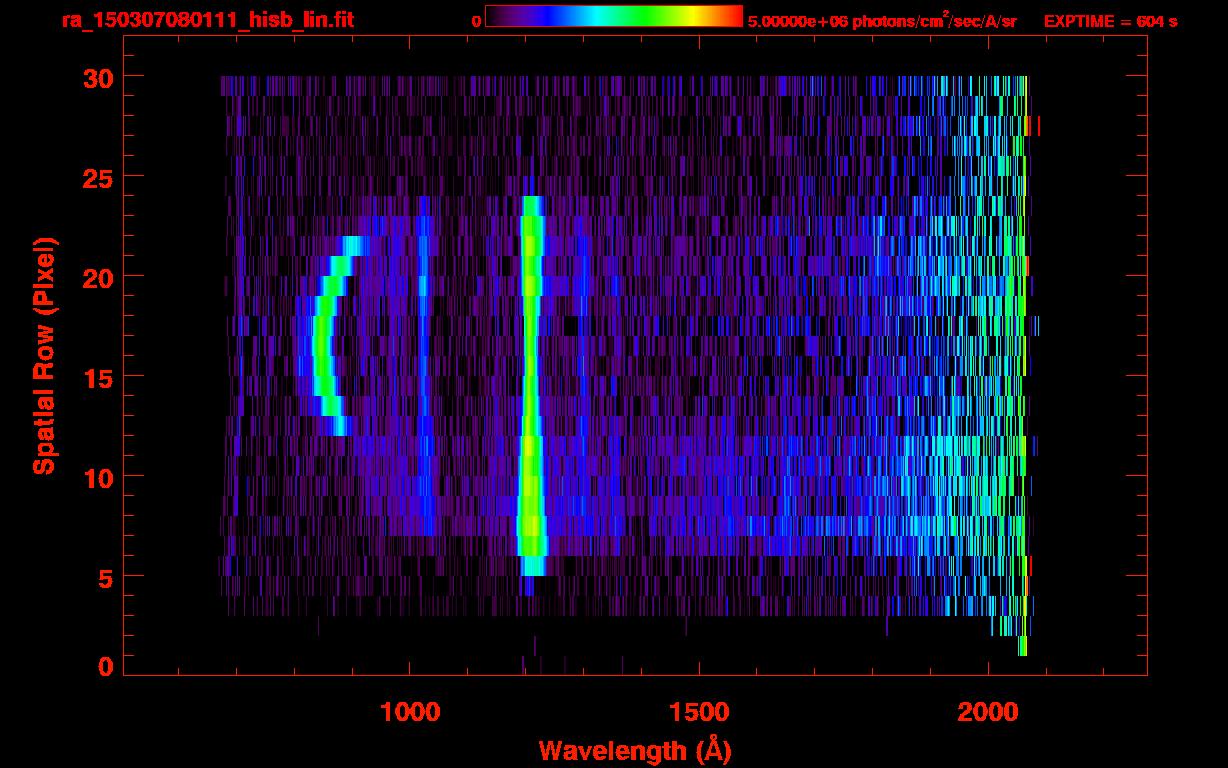Click the x-axis tick label 1000

[409, 712]
